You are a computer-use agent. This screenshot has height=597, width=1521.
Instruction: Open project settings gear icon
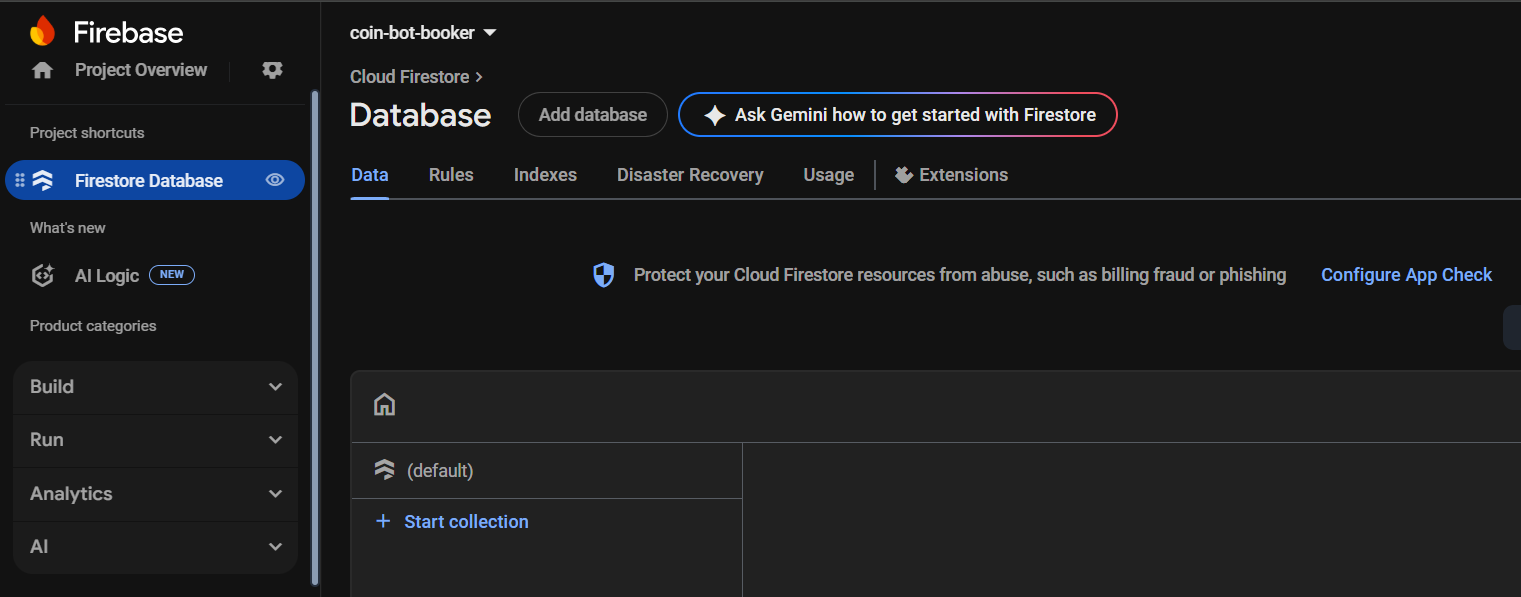(x=272, y=70)
